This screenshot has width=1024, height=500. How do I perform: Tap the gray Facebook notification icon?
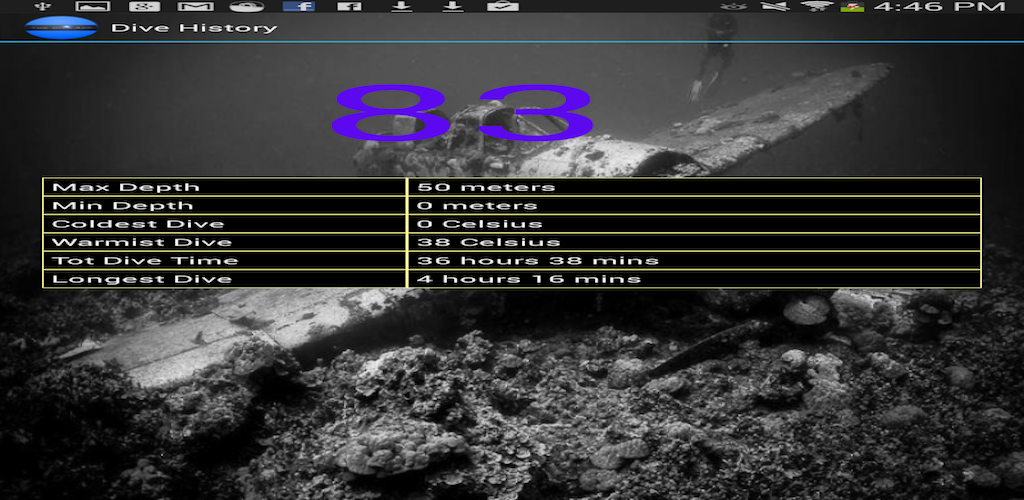[x=349, y=6]
